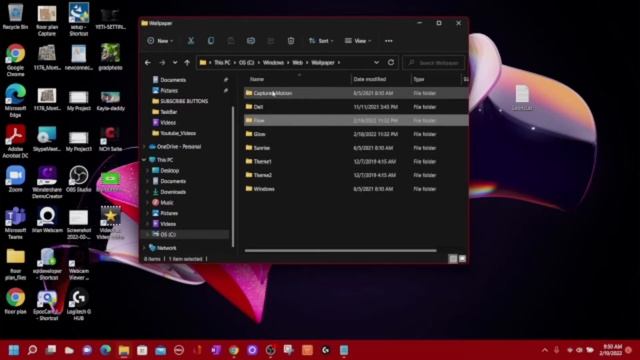Click the Web breadcrumb in address bar
This screenshot has height=360, width=640.
pos(298,62)
